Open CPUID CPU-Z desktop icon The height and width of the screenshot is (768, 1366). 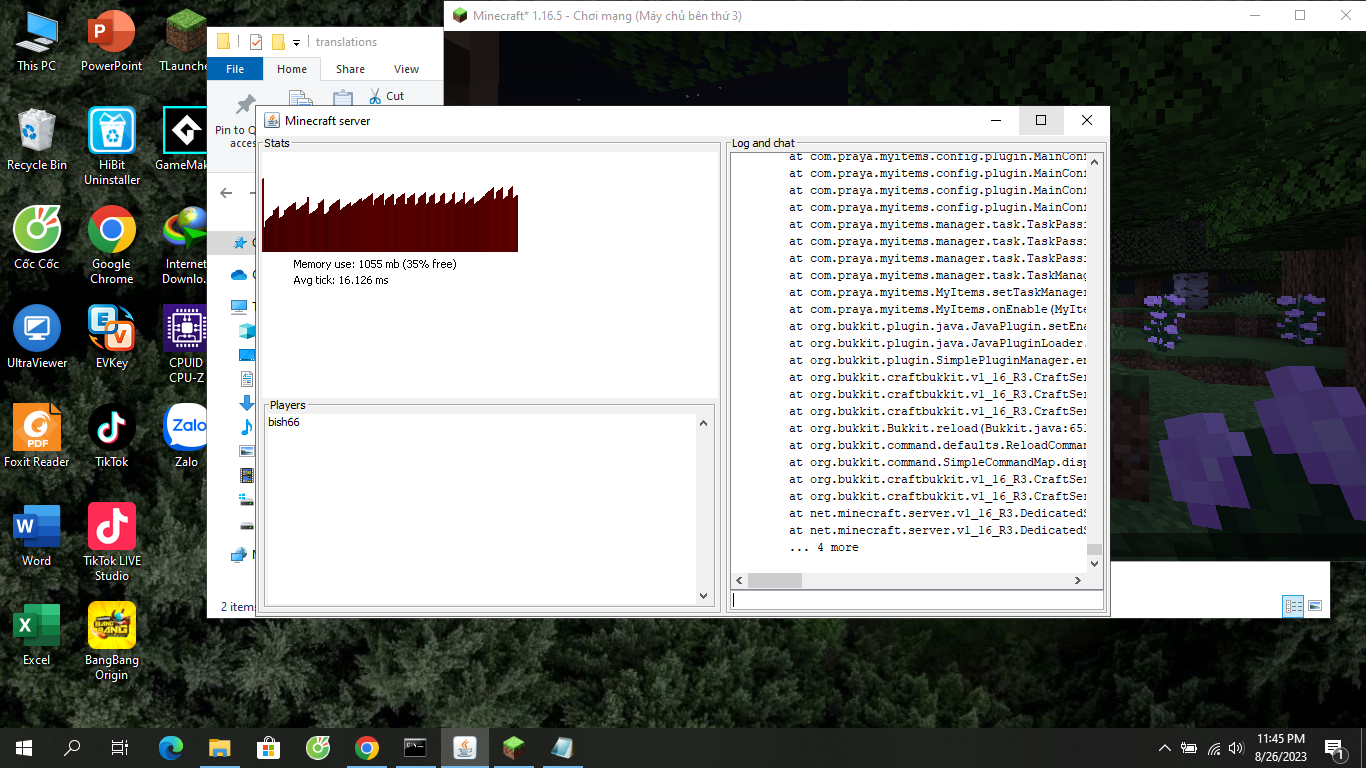point(186,345)
